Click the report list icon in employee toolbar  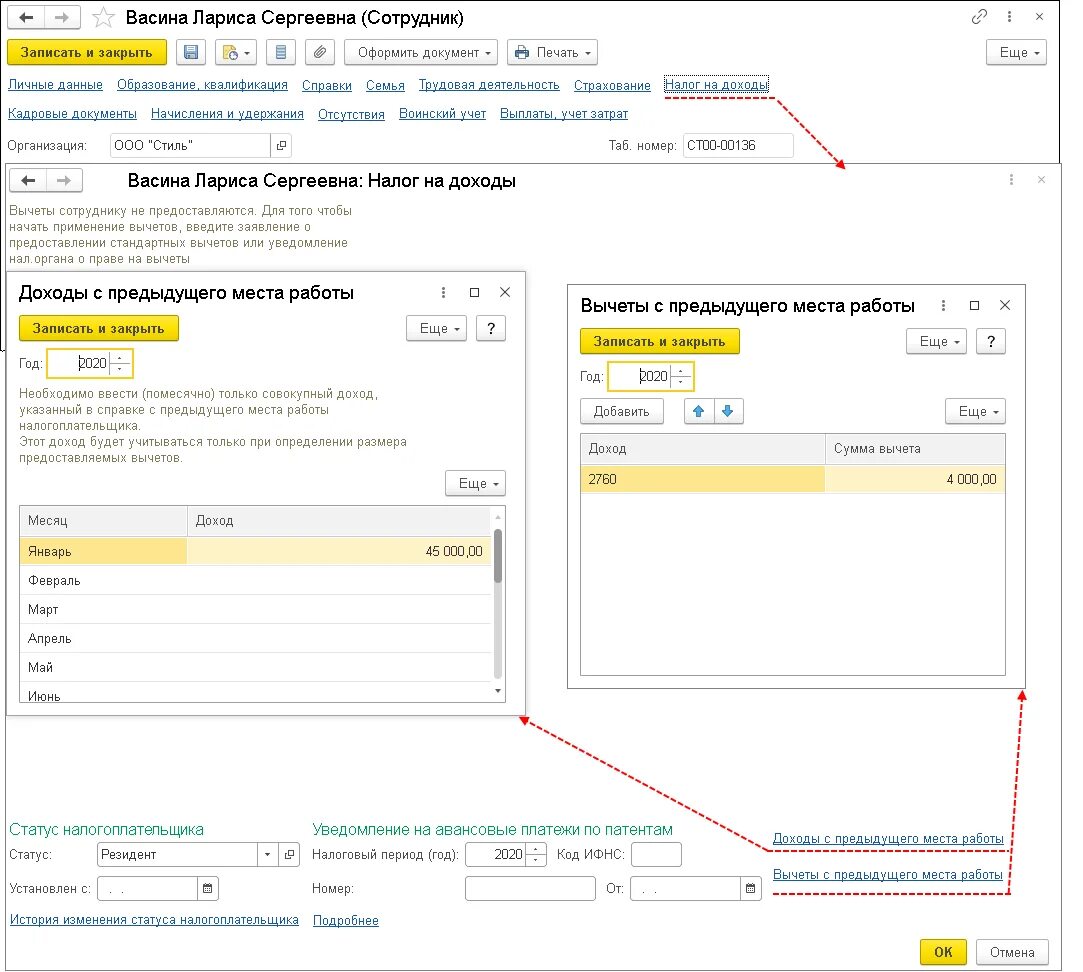pos(280,53)
